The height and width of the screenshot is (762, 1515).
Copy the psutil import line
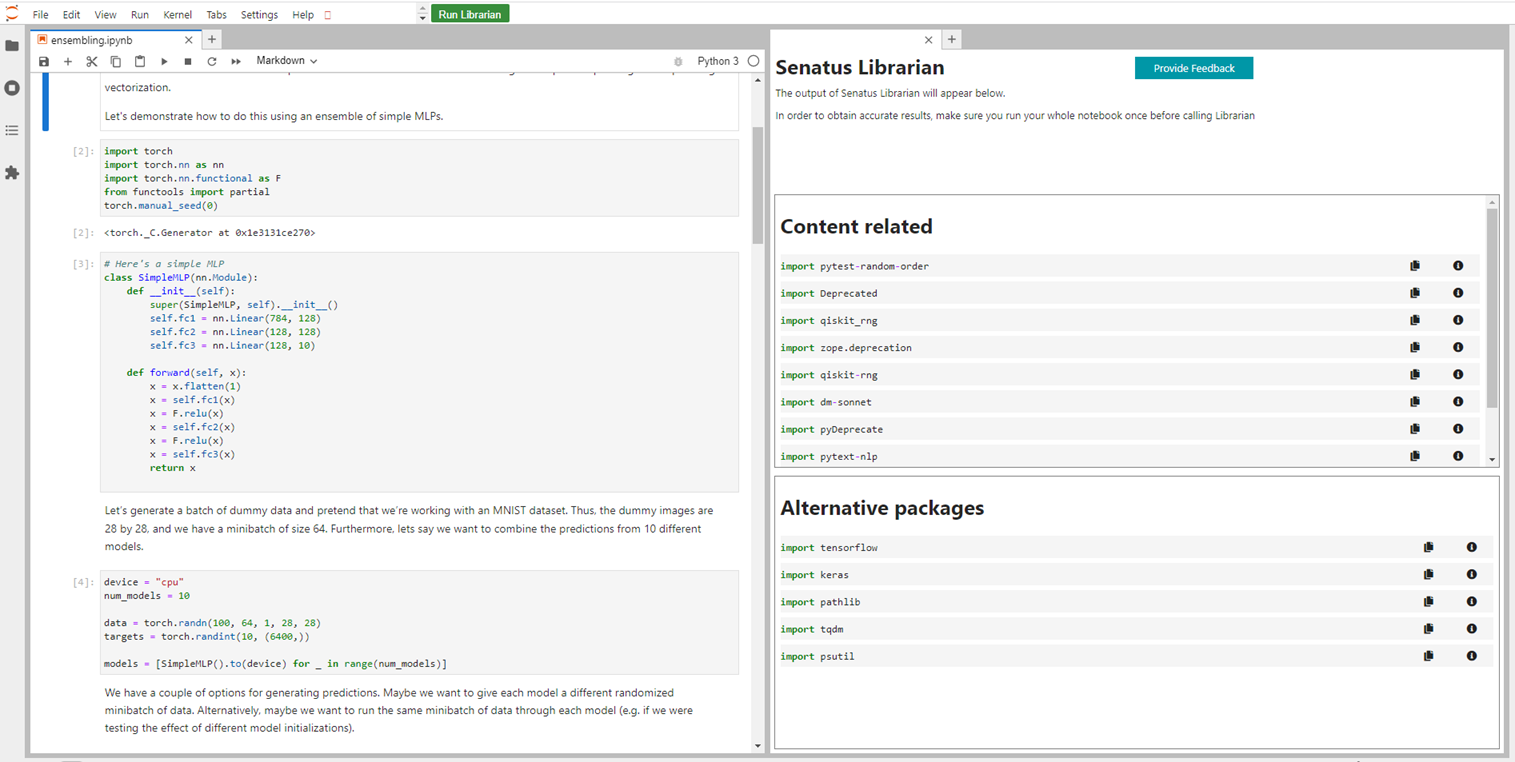(1429, 655)
